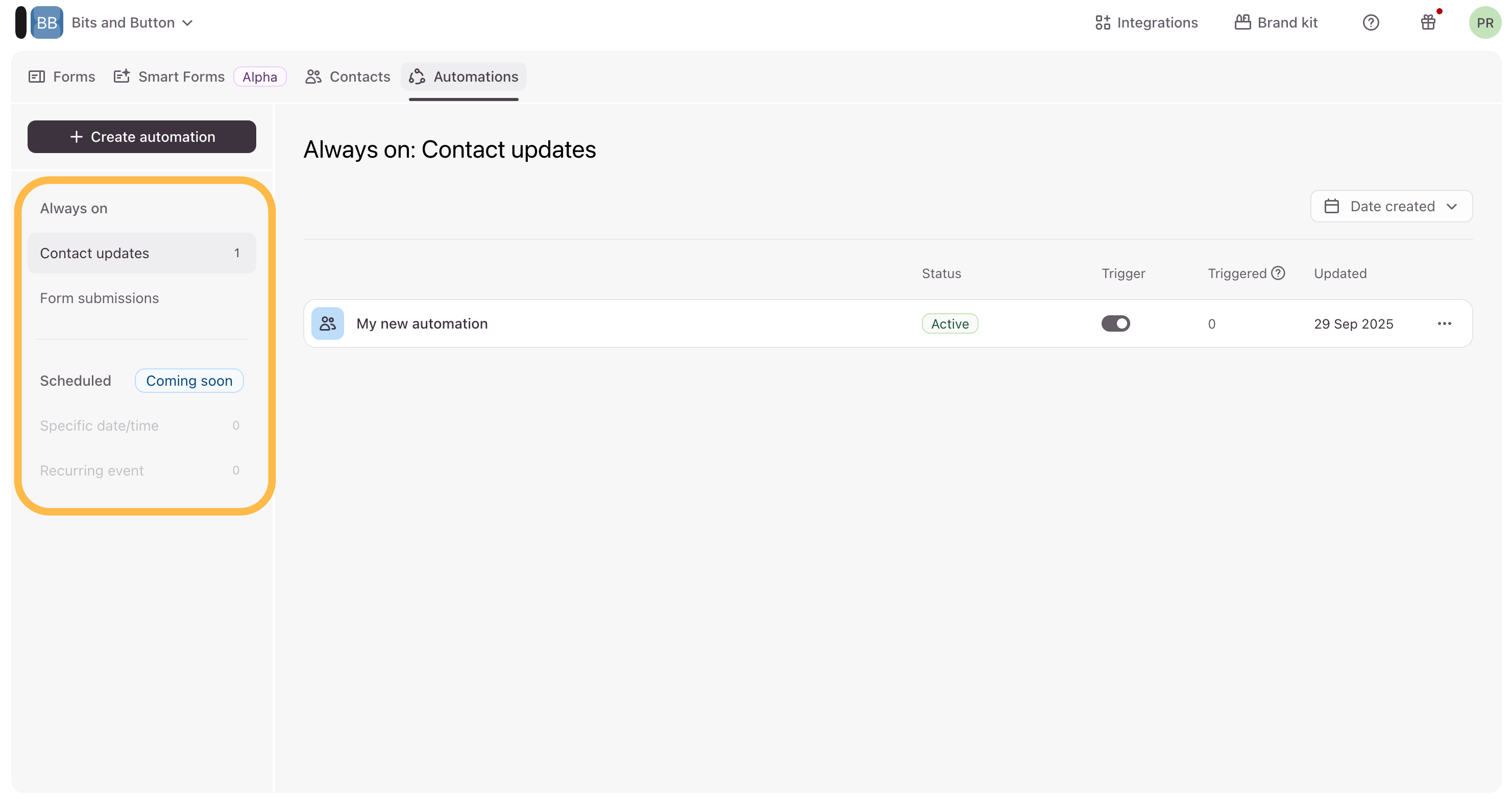Open the gift rewards icon
Image resolution: width=1512 pixels, height=799 pixels.
1427,23
